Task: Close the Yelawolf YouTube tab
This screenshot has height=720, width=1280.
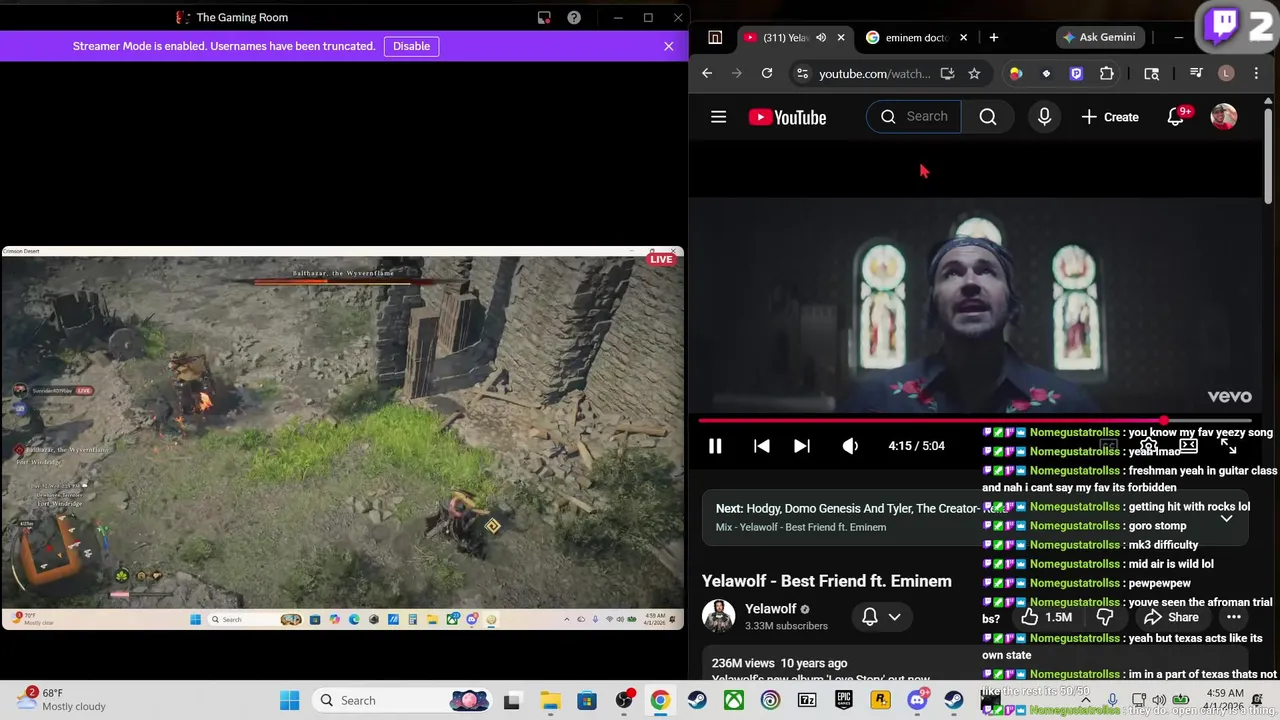Action: tap(840, 38)
